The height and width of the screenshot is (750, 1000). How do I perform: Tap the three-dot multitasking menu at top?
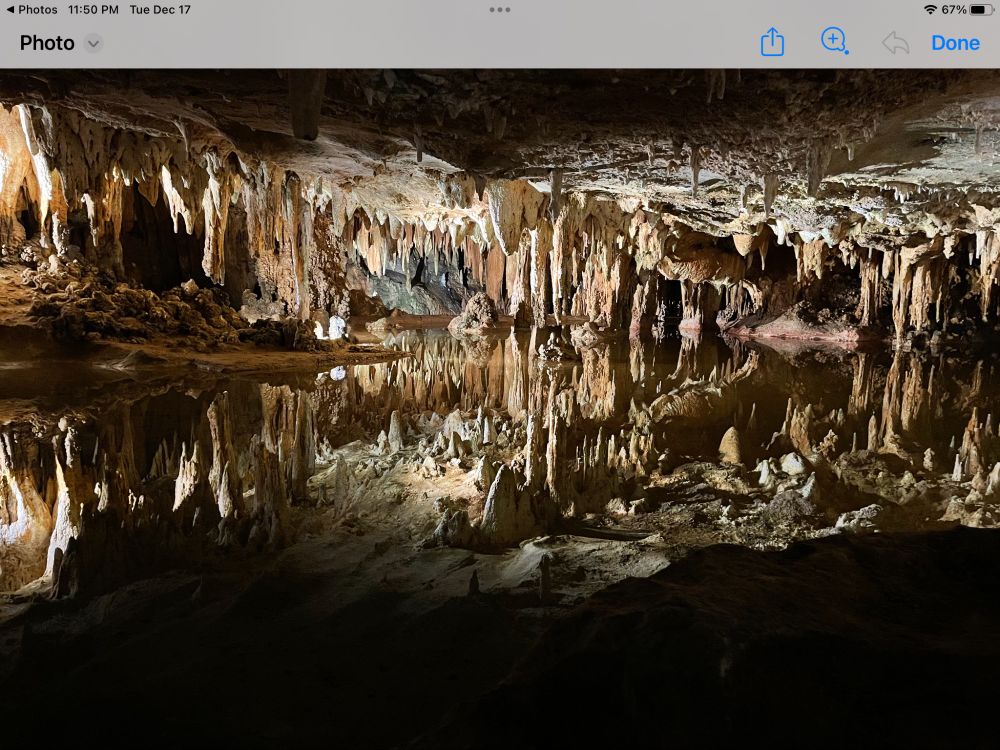(x=499, y=10)
